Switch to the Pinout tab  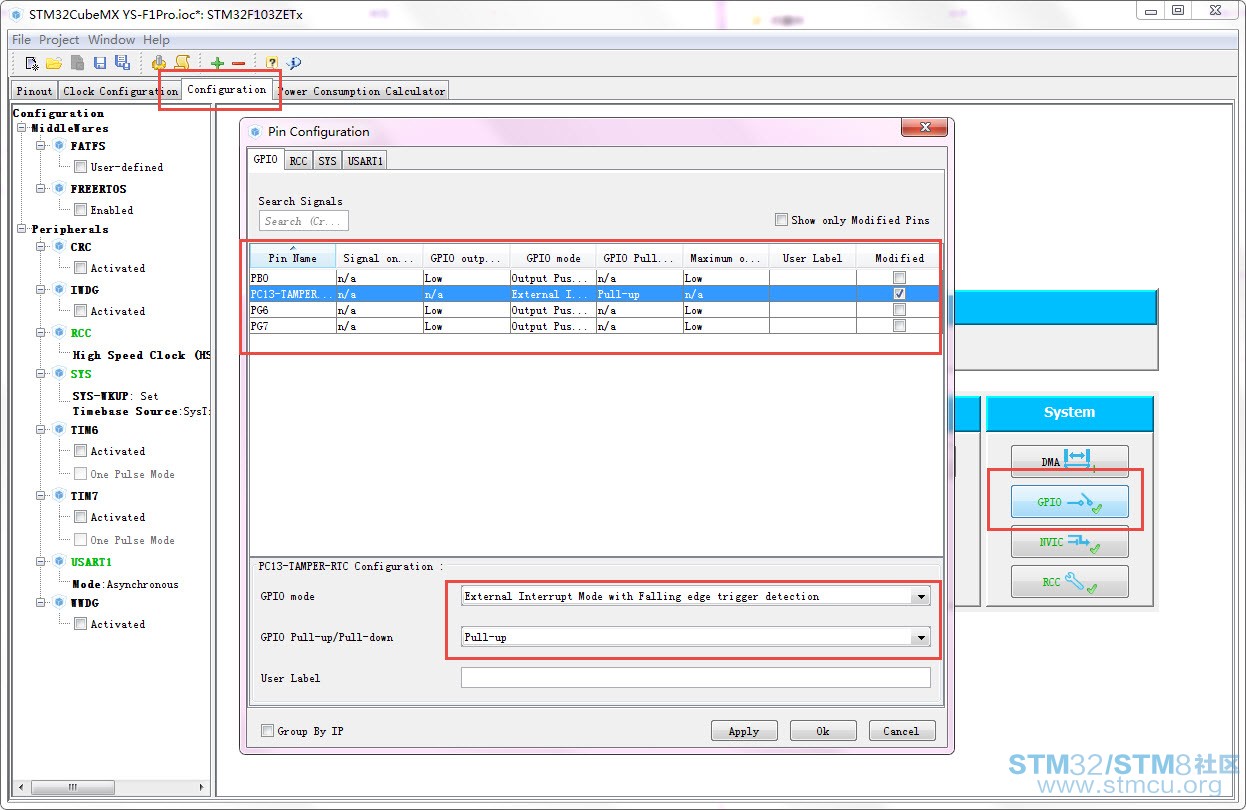pos(34,91)
